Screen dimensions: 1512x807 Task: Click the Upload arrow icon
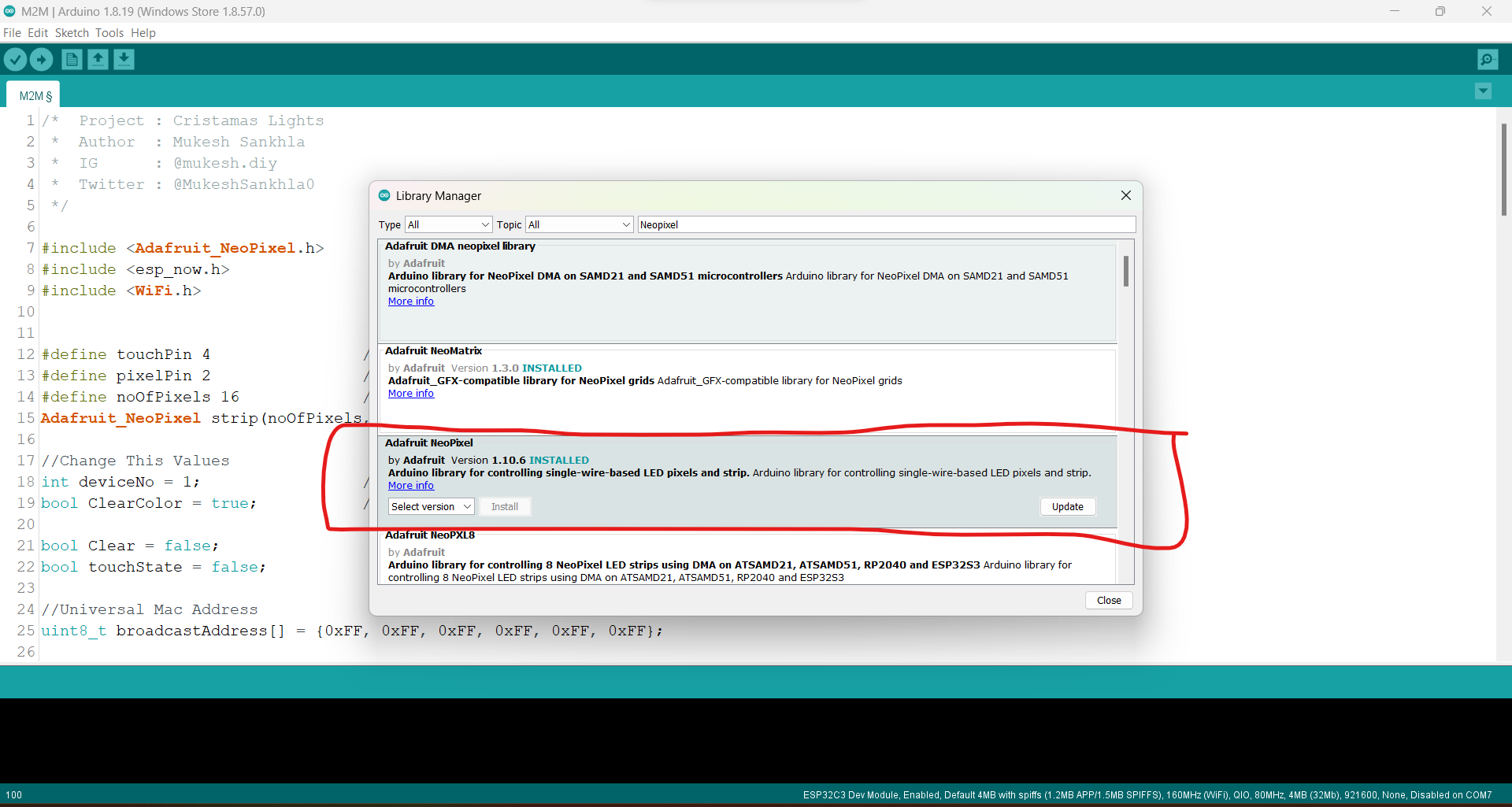click(x=41, y=59)
